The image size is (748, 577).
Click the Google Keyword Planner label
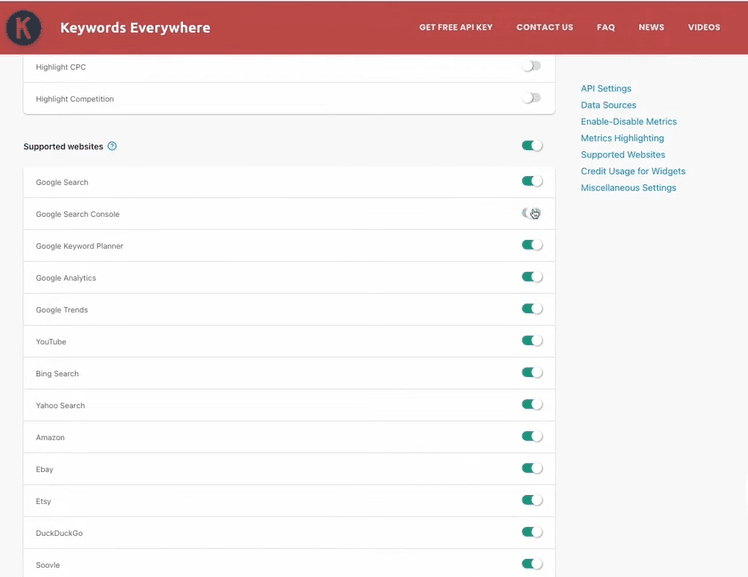(79, 246)
